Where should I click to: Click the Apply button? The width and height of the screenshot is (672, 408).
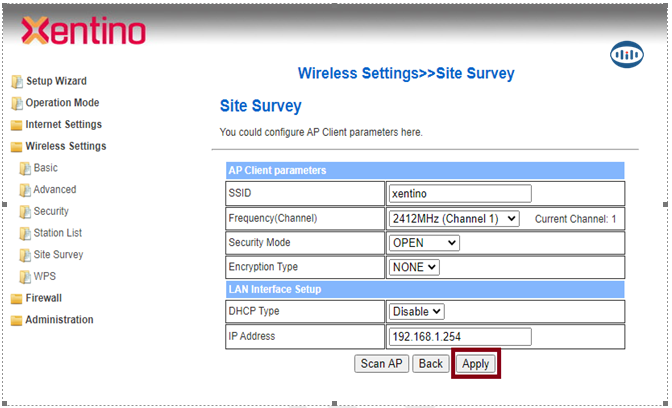coord(475,364)
